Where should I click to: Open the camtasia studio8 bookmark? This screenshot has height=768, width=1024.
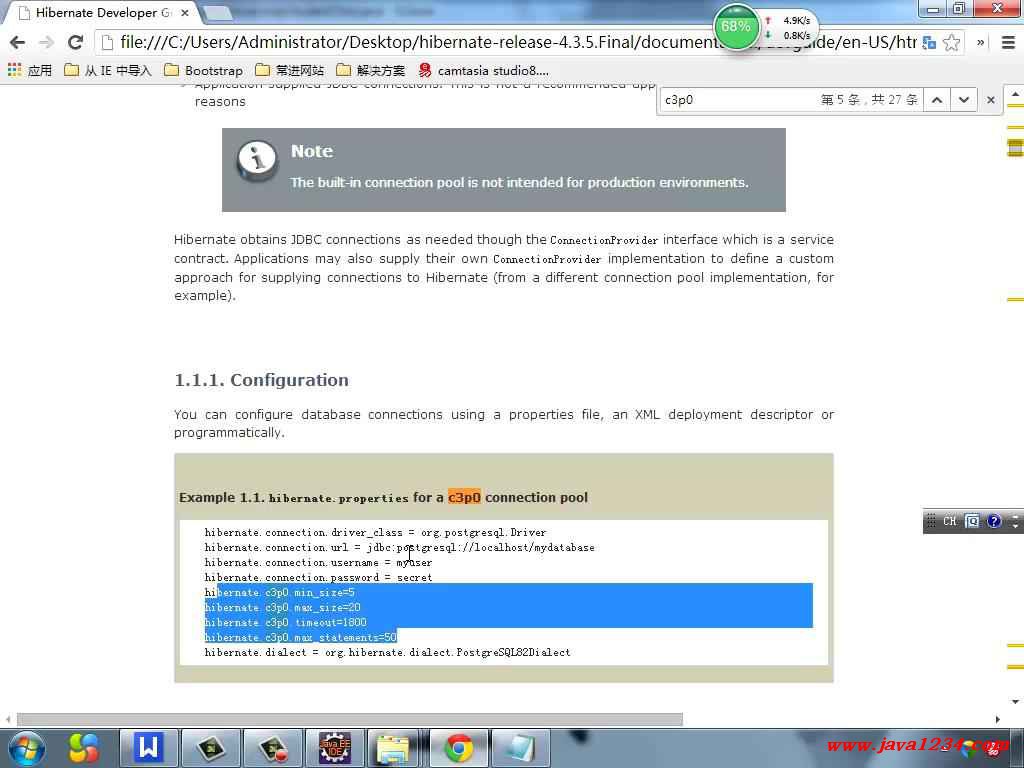coord(483,70)
